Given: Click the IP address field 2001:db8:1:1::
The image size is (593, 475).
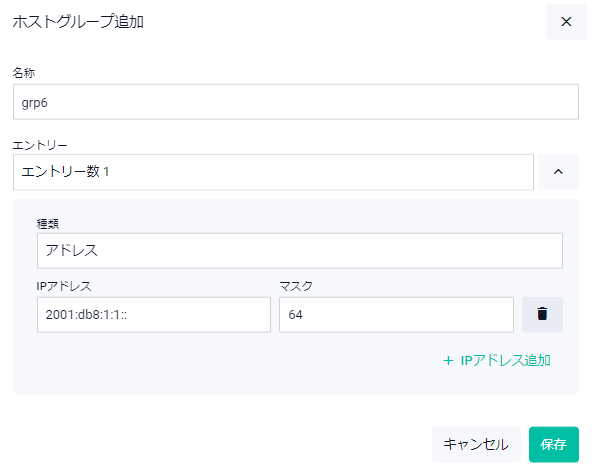Looking at the screenshot, I should click(154, 314).
